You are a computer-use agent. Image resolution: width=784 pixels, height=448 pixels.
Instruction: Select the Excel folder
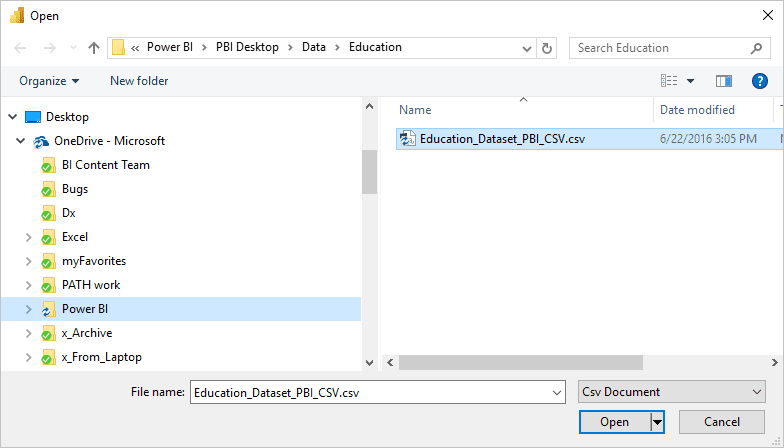tap(75, 237)
